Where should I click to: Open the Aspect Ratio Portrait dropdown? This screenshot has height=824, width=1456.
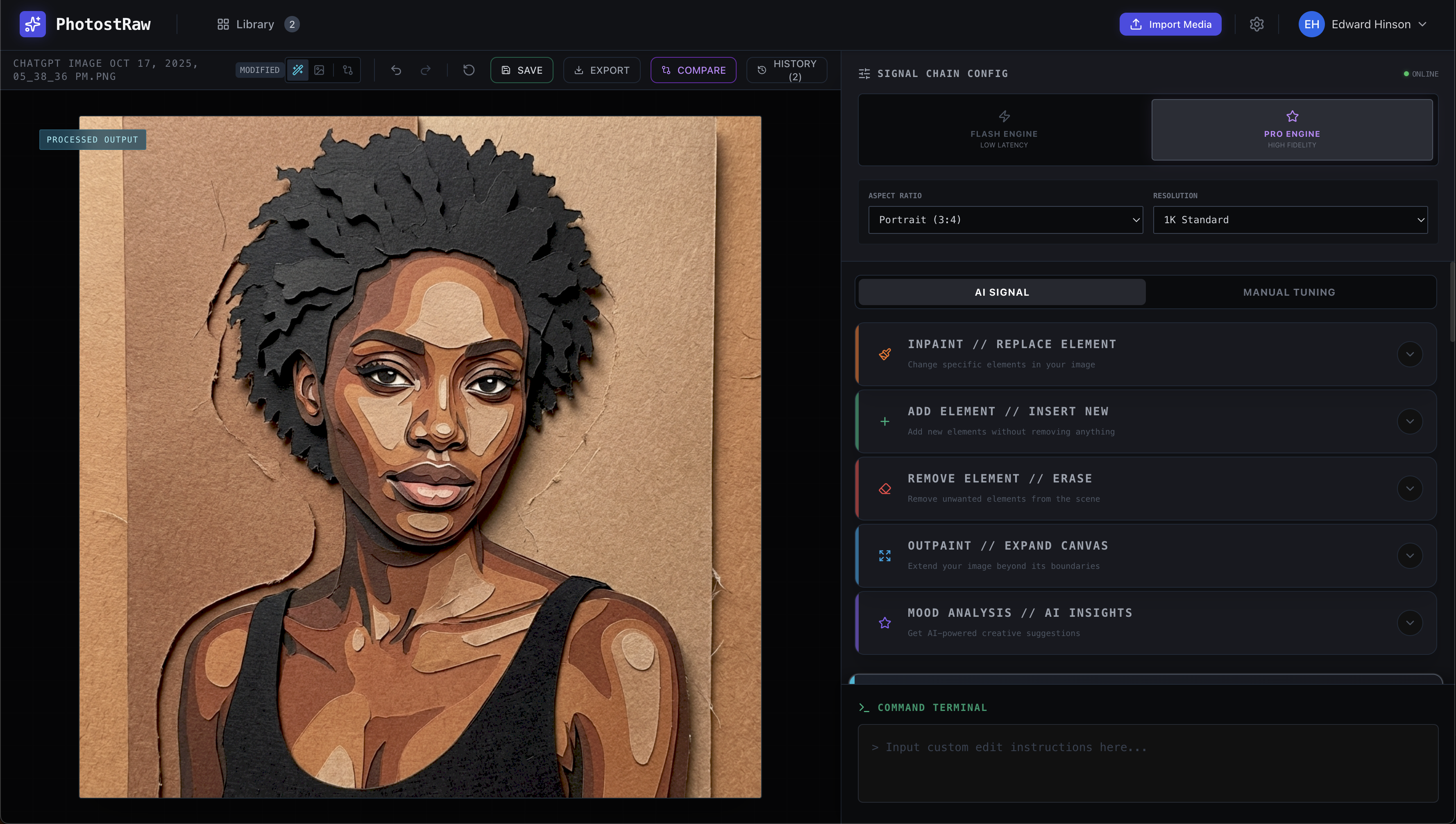pyautogui.click(x=1005, y=220)
